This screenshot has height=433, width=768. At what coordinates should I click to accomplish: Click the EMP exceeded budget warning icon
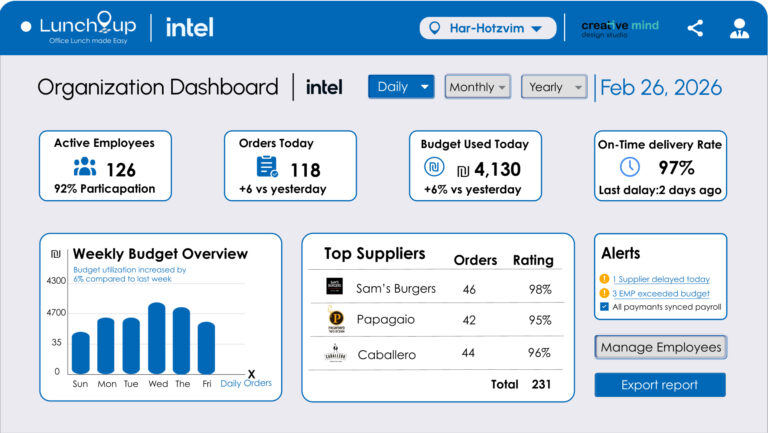(604, 293)
